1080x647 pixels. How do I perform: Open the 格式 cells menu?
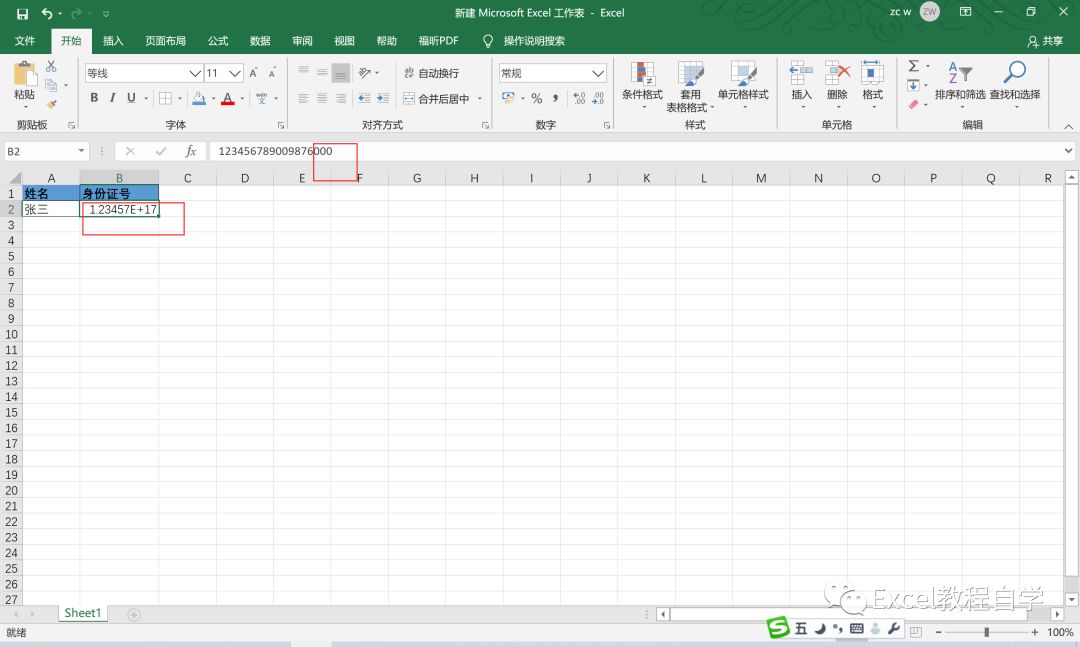pos(872,85)
